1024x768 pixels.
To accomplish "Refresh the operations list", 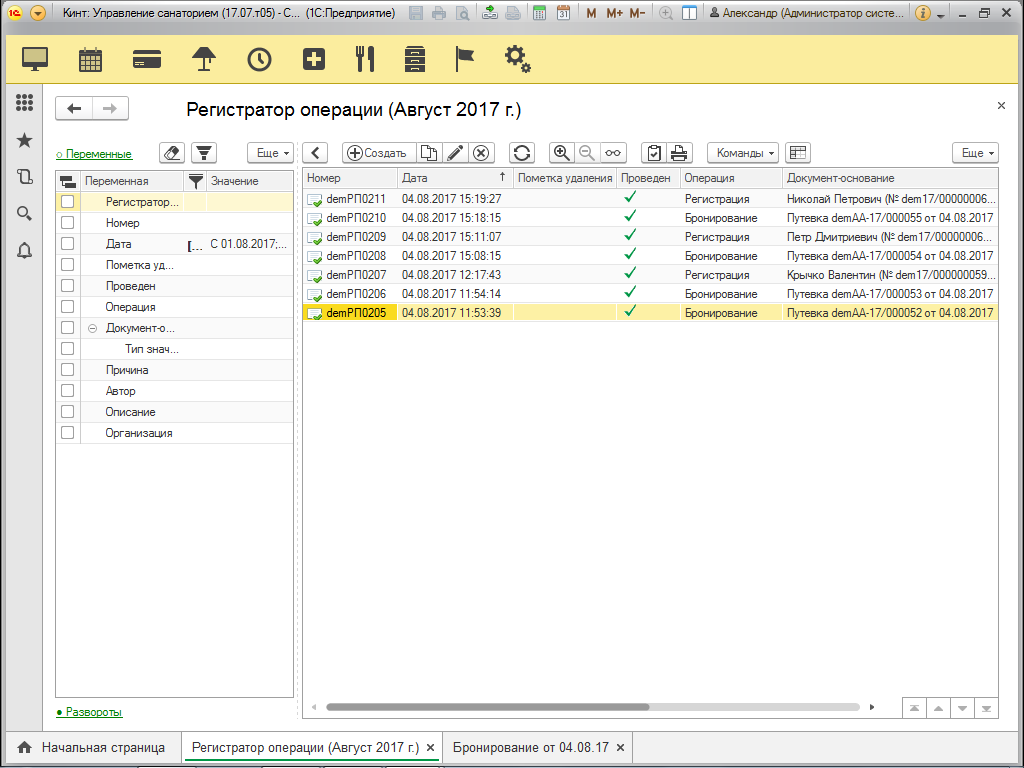I will tap(521, 153).
